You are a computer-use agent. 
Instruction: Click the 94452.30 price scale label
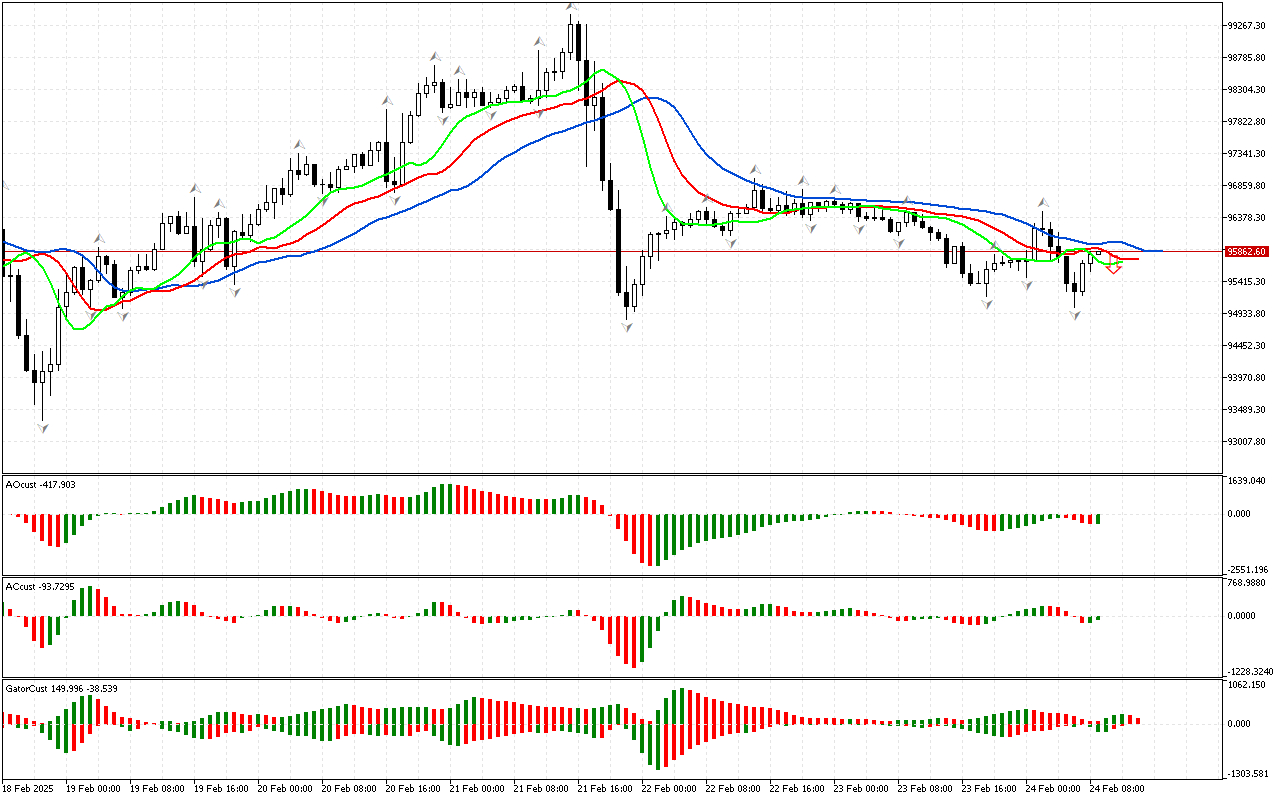tap(1248, 346)
